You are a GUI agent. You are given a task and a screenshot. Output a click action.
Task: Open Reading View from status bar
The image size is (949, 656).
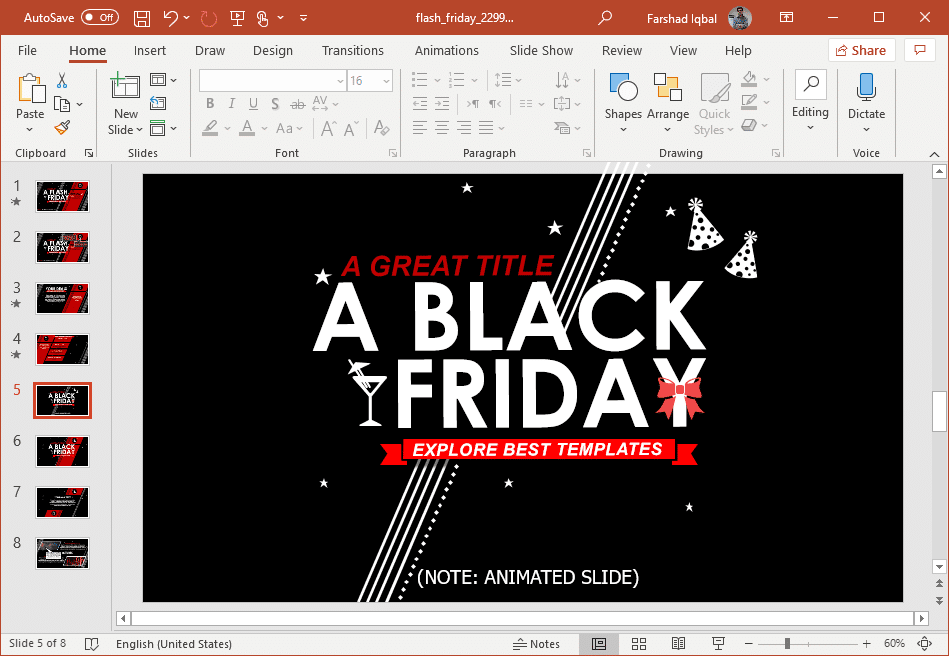(x=678, y=644)
